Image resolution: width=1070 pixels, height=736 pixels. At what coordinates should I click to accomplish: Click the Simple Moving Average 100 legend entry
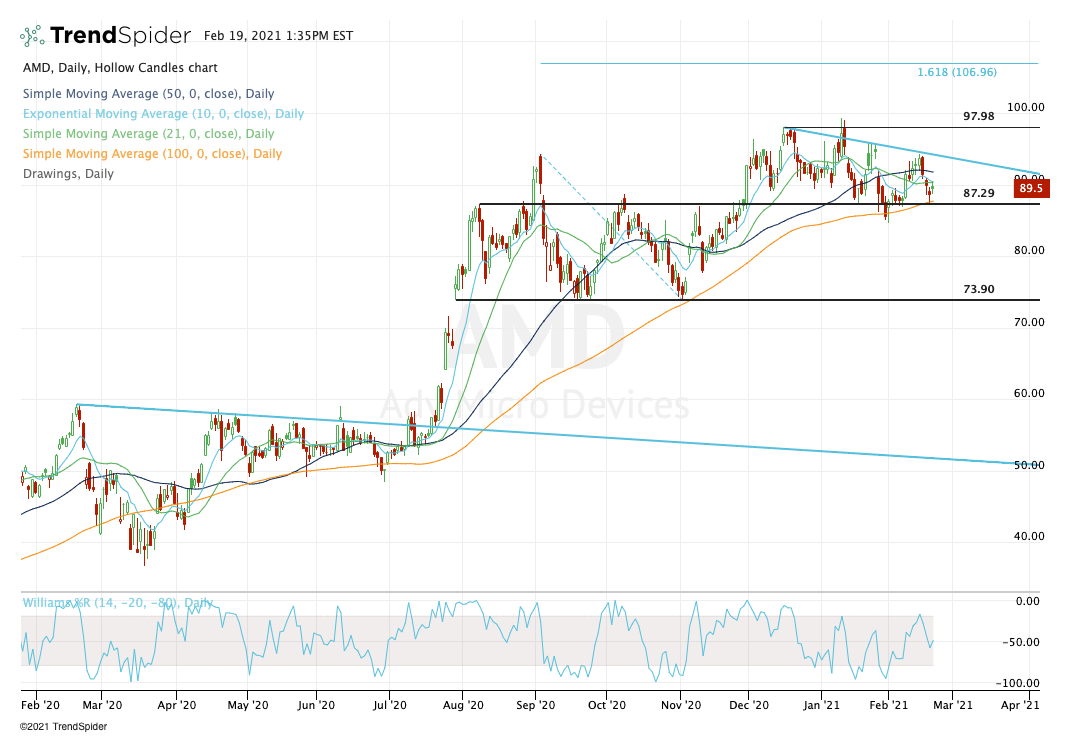coord(150,154)
